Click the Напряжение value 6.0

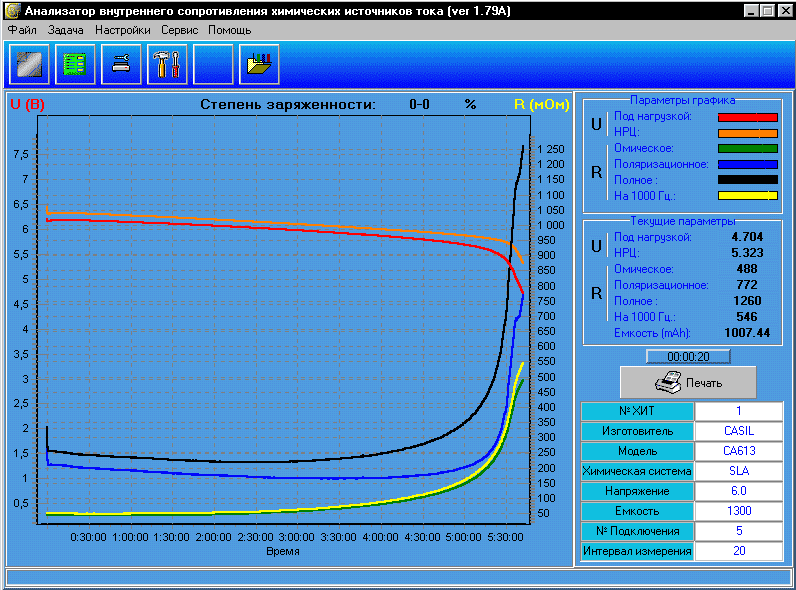coord(739,491)
